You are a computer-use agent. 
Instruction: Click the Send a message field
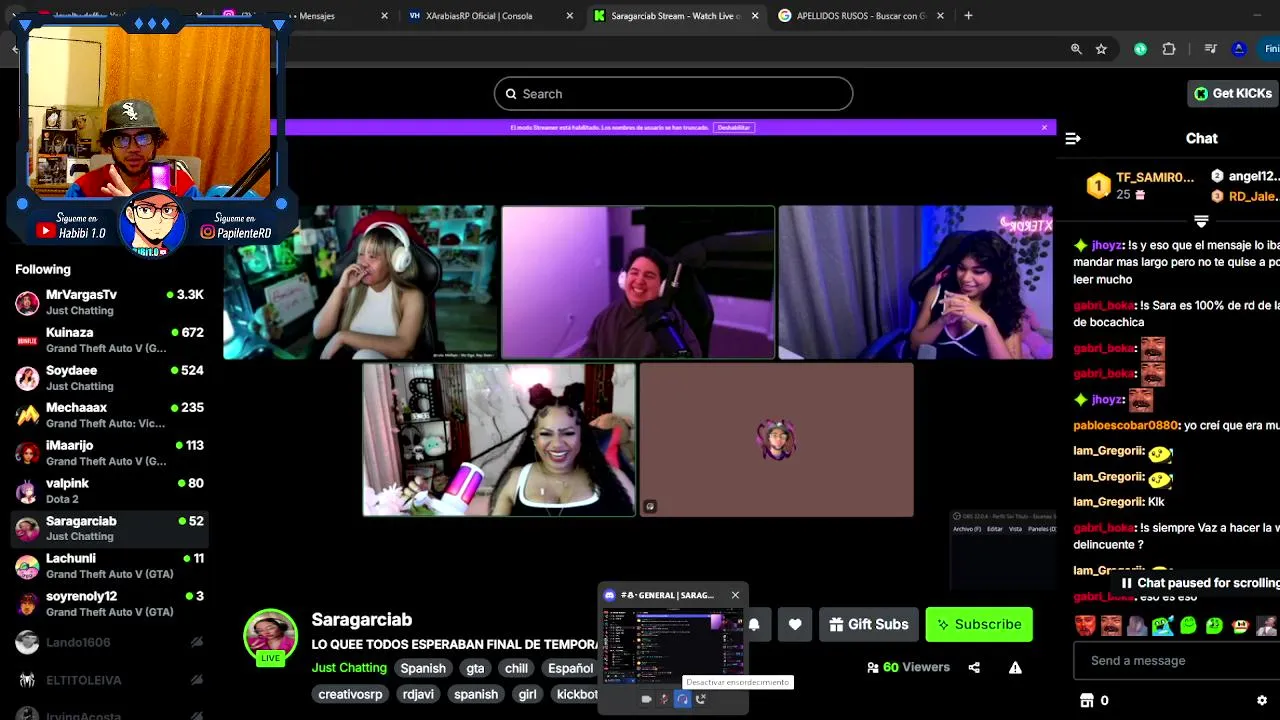point(1176,660)
